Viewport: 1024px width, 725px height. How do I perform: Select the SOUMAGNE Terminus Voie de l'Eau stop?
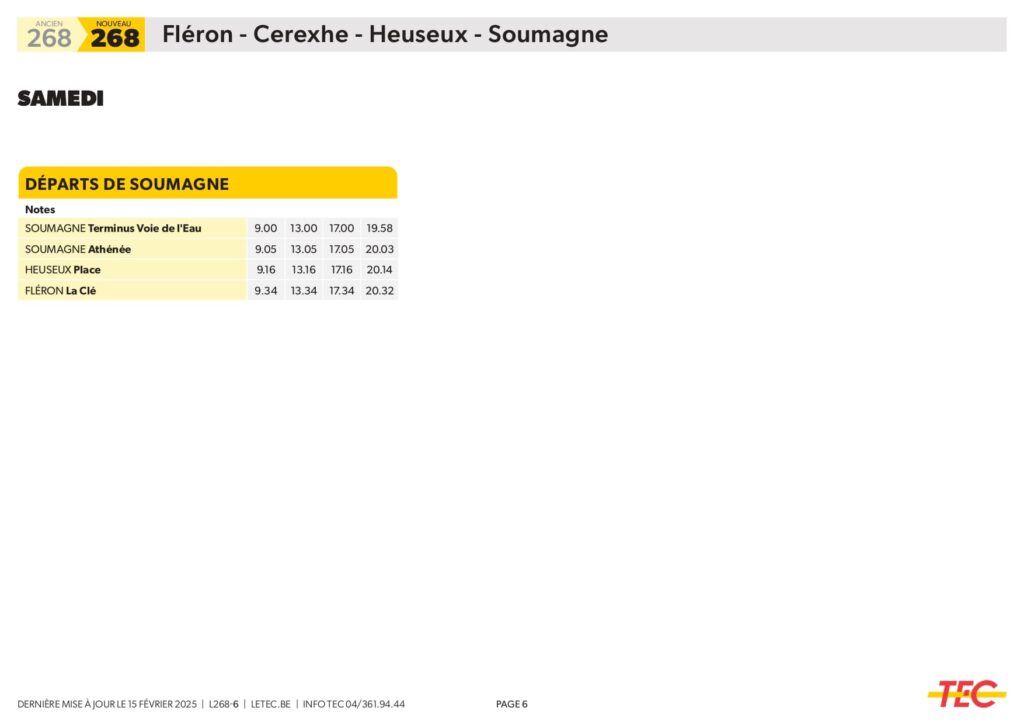pos(113,228)
